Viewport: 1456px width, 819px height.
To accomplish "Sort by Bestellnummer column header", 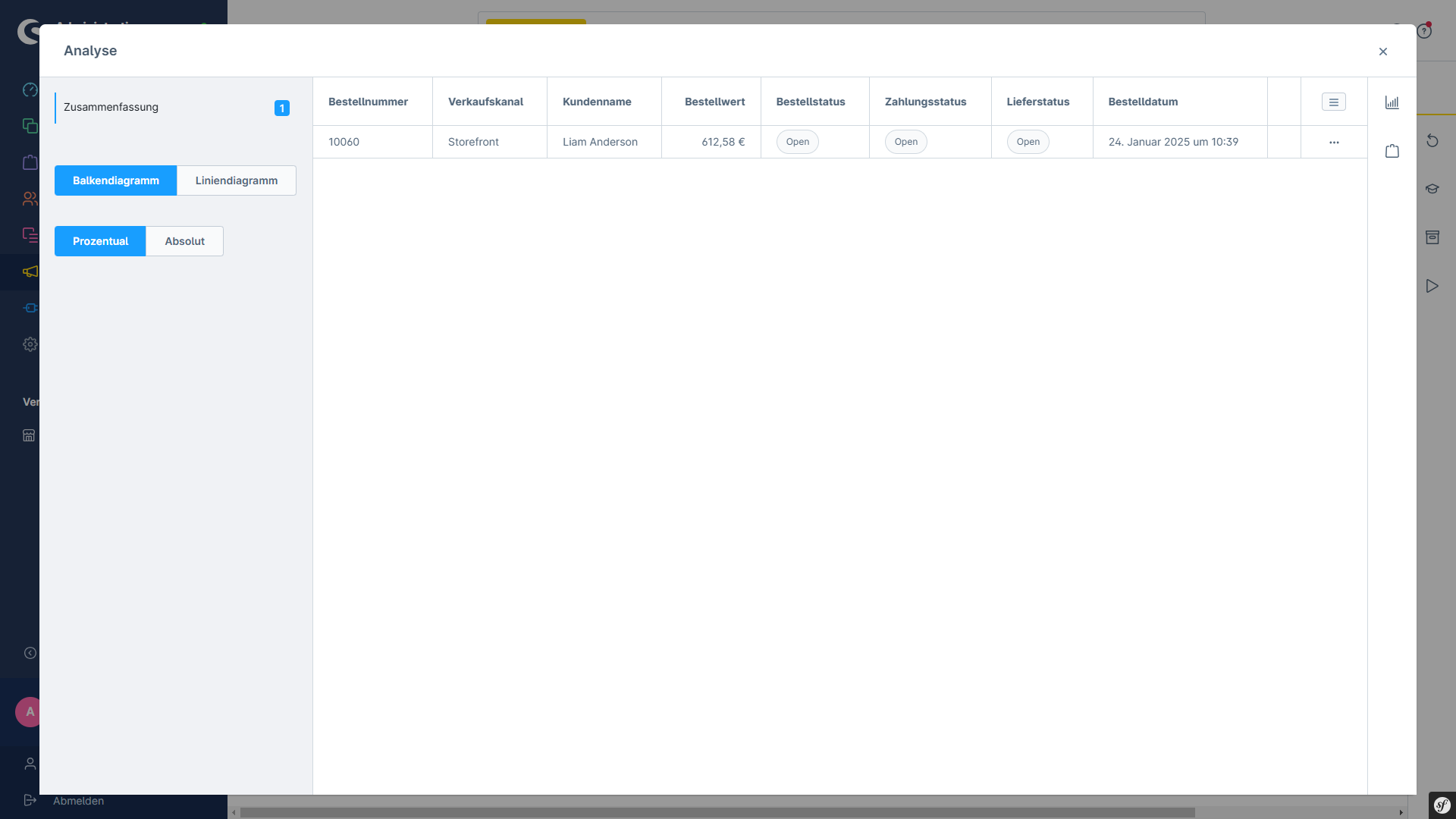I will click(368, 102).
